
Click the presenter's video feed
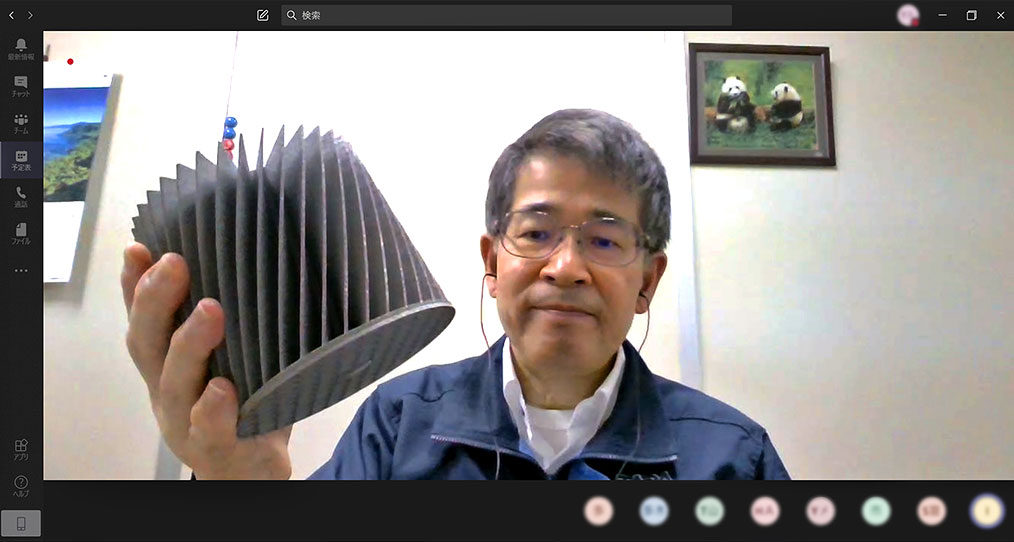click(x=528, y=255)
